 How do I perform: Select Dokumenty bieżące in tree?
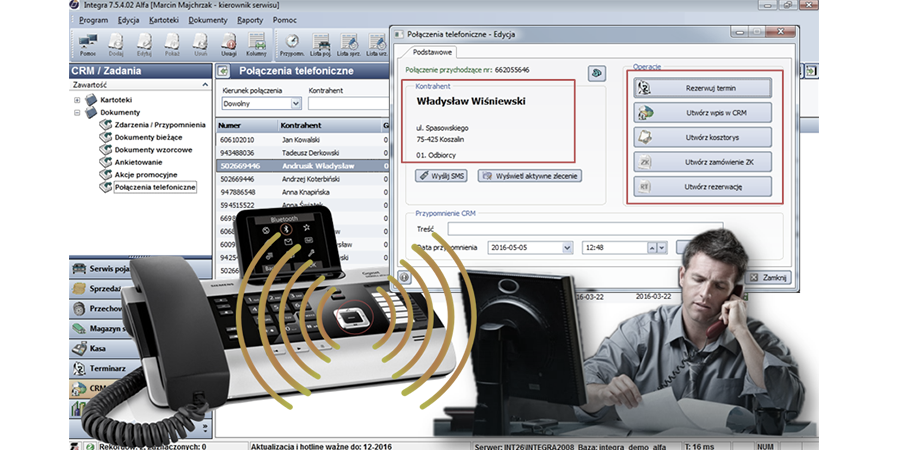149,137
